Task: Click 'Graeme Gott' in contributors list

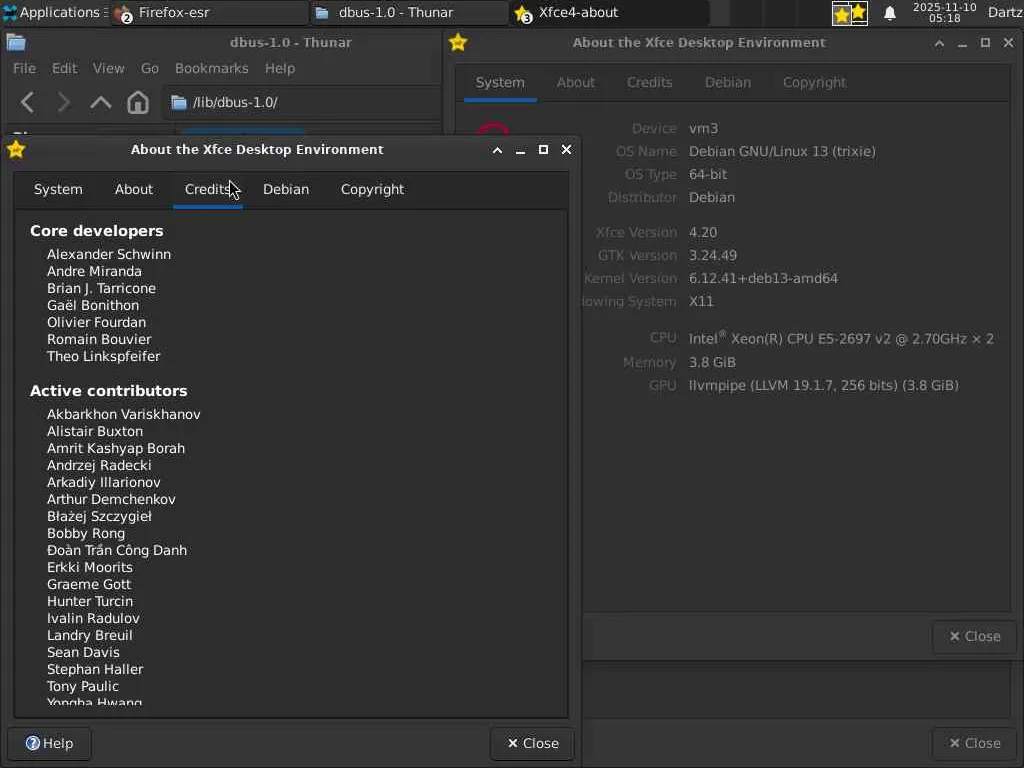Action: tap(89, 584)
